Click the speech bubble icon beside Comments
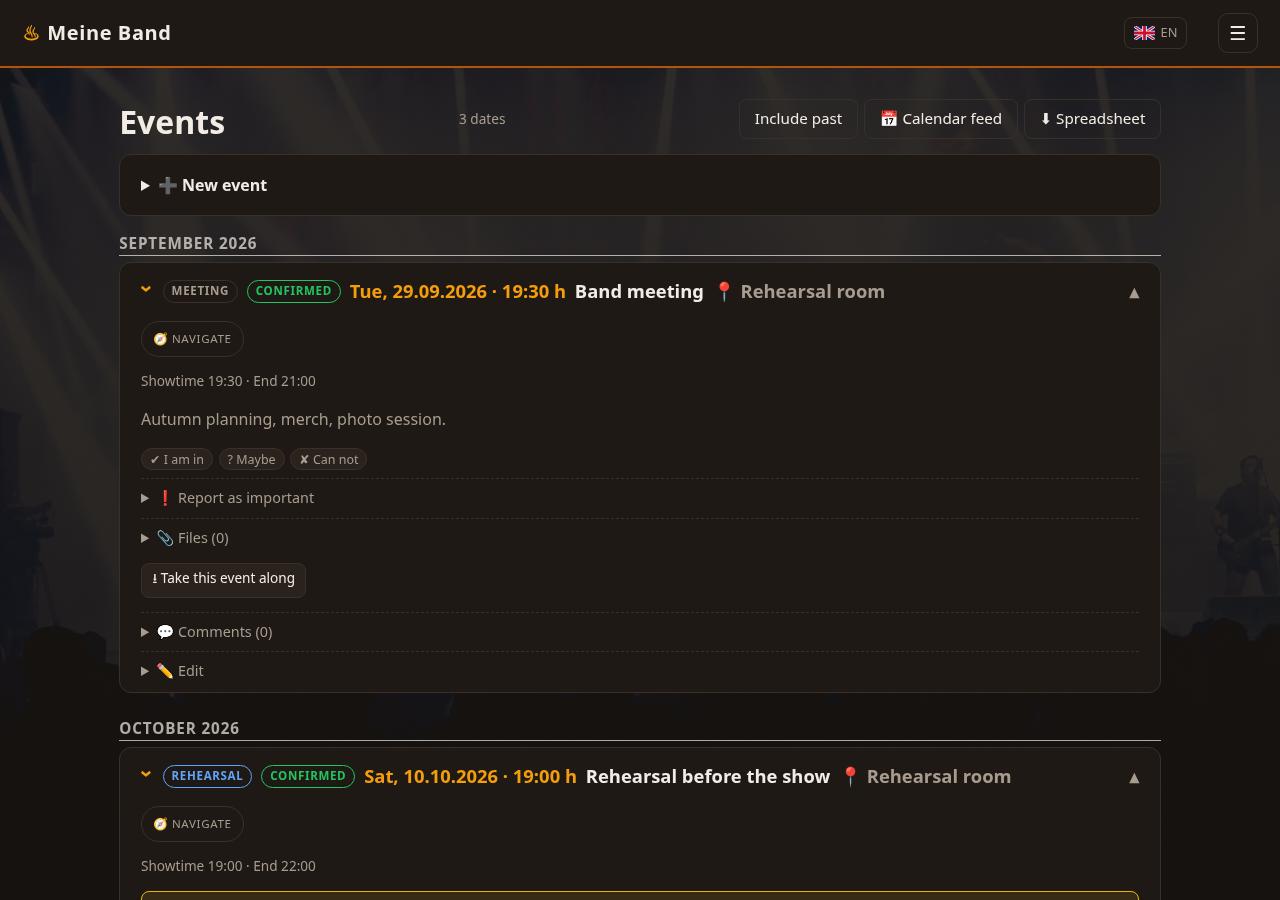1280x900 pixels. click(x=165, y=632)
